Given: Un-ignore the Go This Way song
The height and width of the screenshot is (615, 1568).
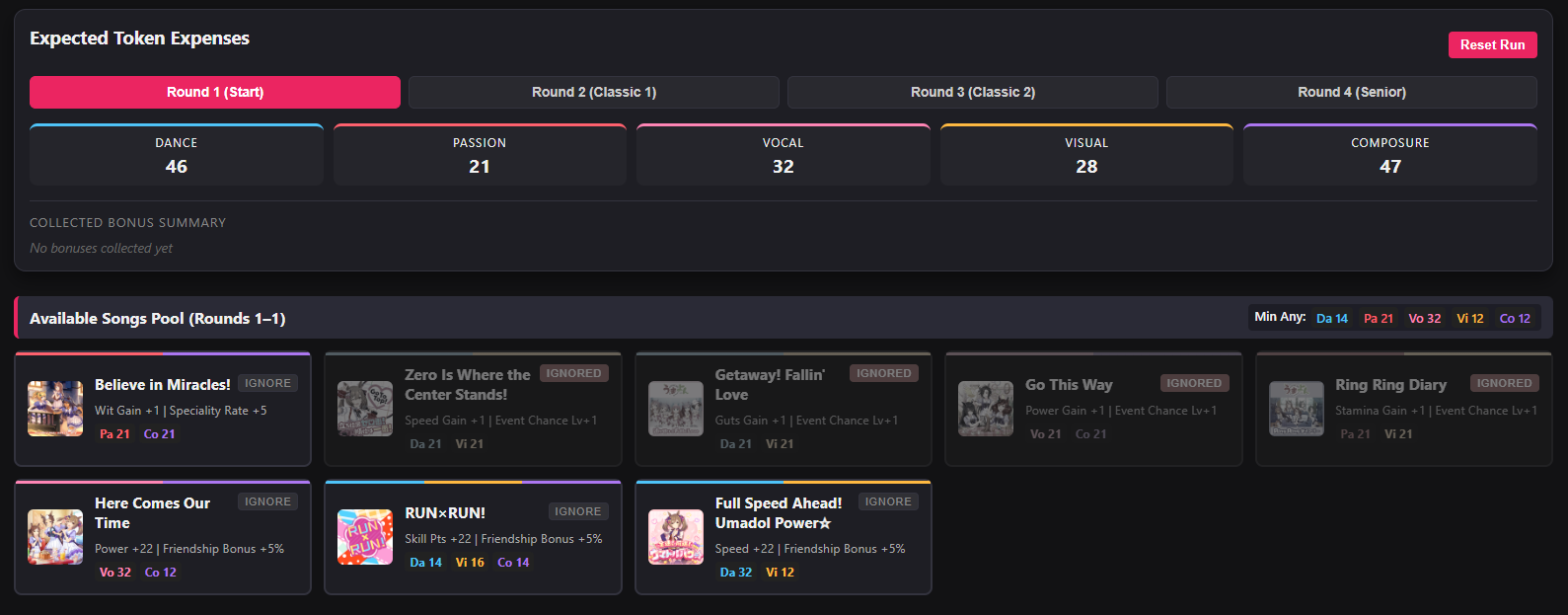Looking at the screenshot, I should coord(1194,383).
